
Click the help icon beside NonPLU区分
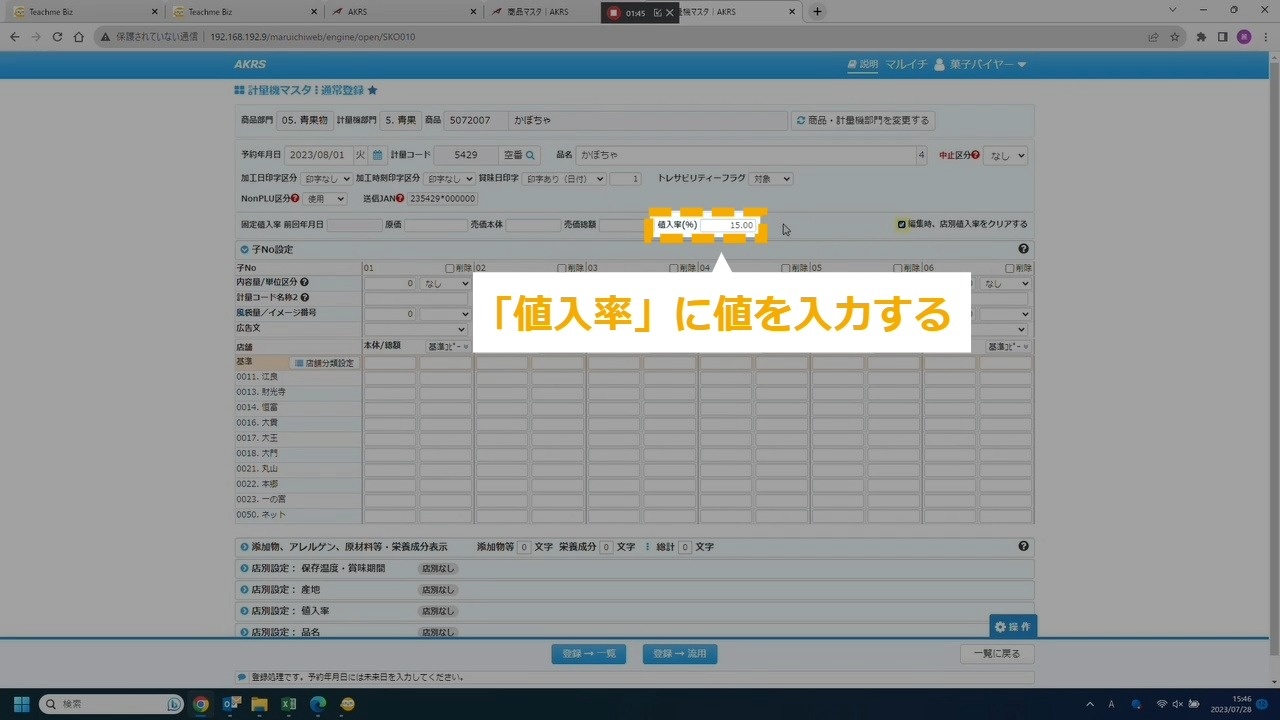tap(295, 198)
